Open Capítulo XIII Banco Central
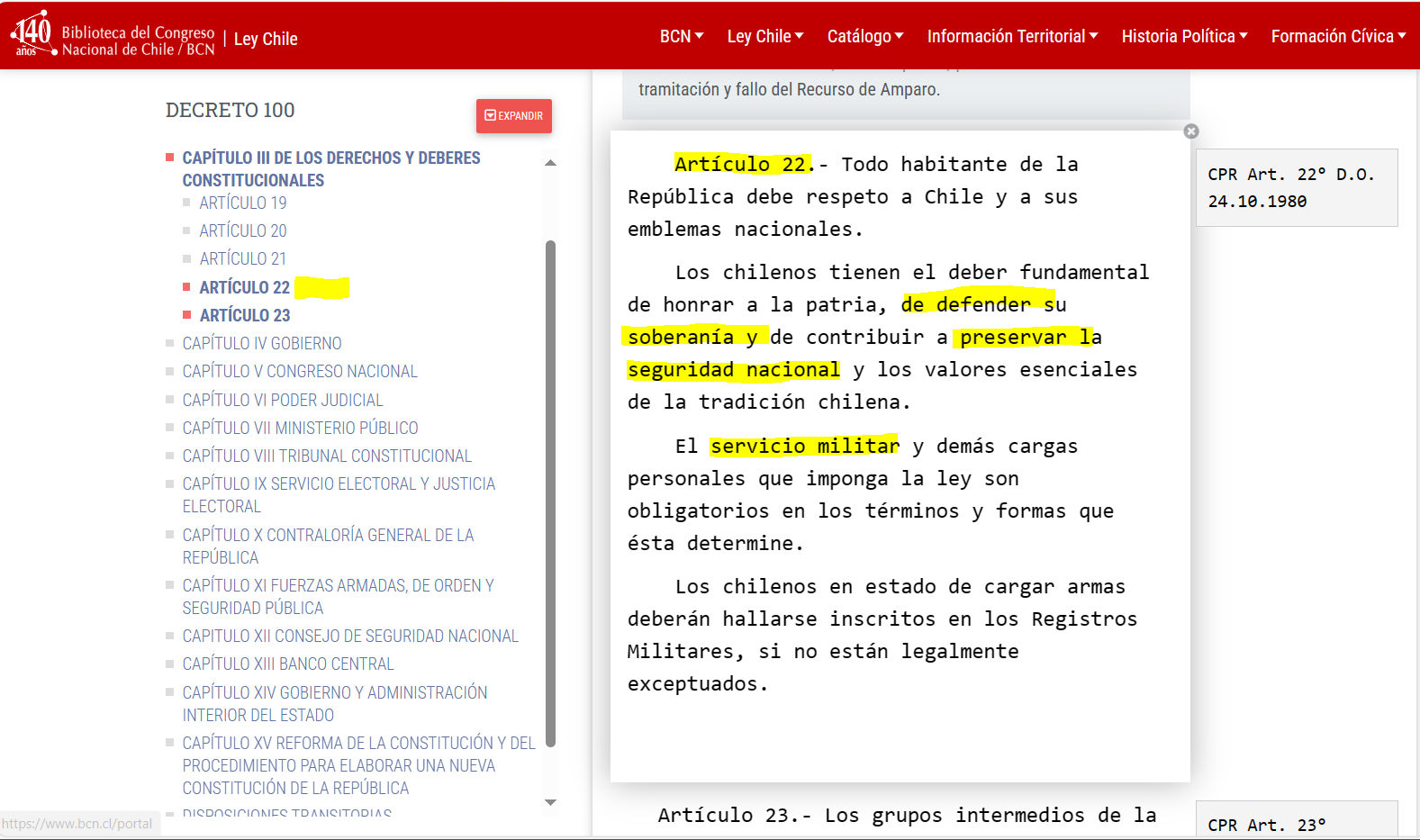This screenshot has width=1420, height=840. (x=288, y=664)
